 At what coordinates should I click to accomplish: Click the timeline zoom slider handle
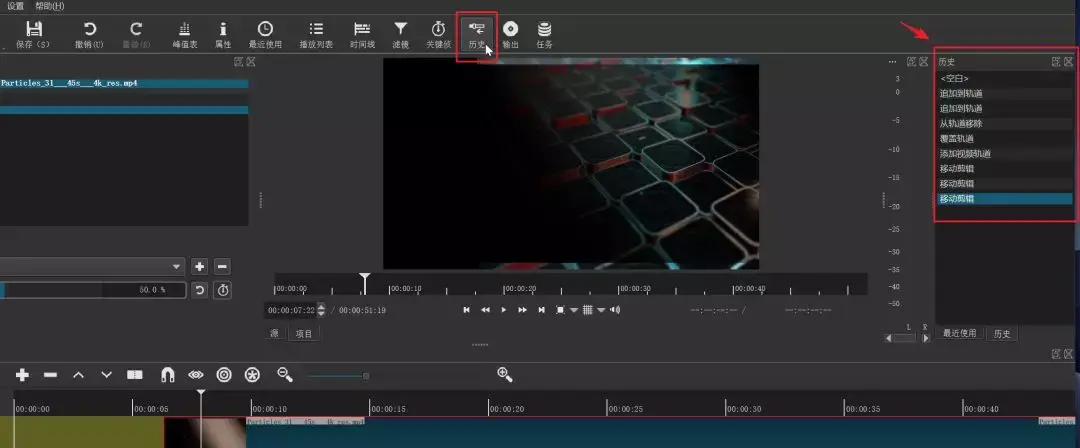coord(366,376)
